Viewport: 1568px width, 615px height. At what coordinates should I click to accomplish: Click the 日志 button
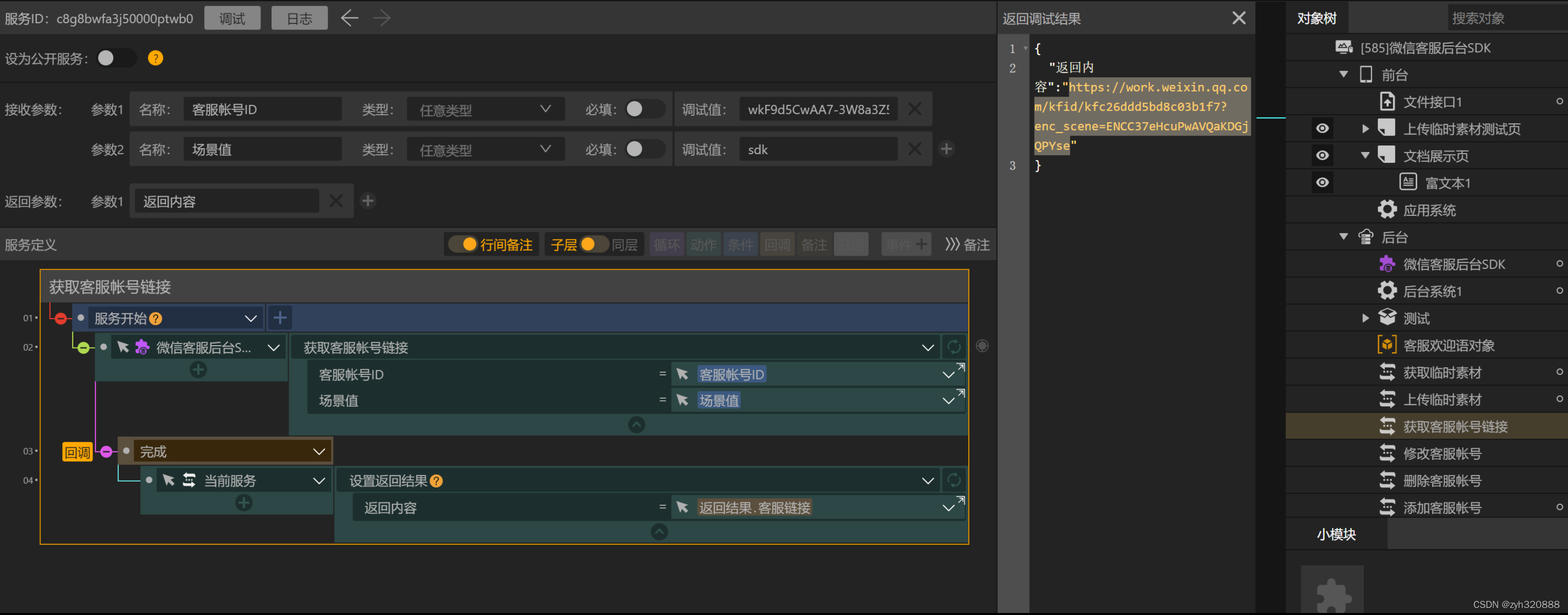click(x=299, y=18)
